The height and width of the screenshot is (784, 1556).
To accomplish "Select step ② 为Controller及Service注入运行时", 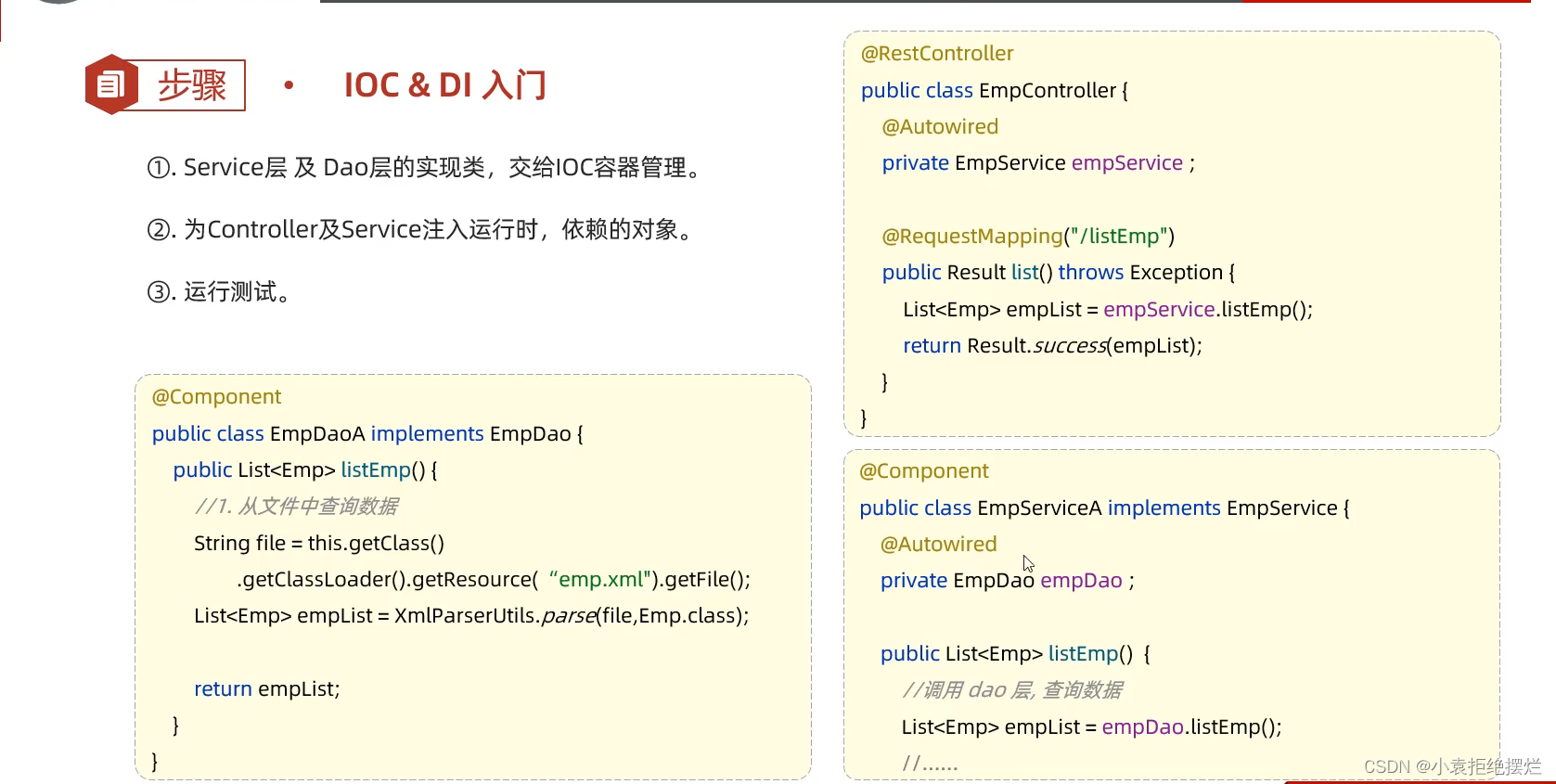I will tap(422, 230).
